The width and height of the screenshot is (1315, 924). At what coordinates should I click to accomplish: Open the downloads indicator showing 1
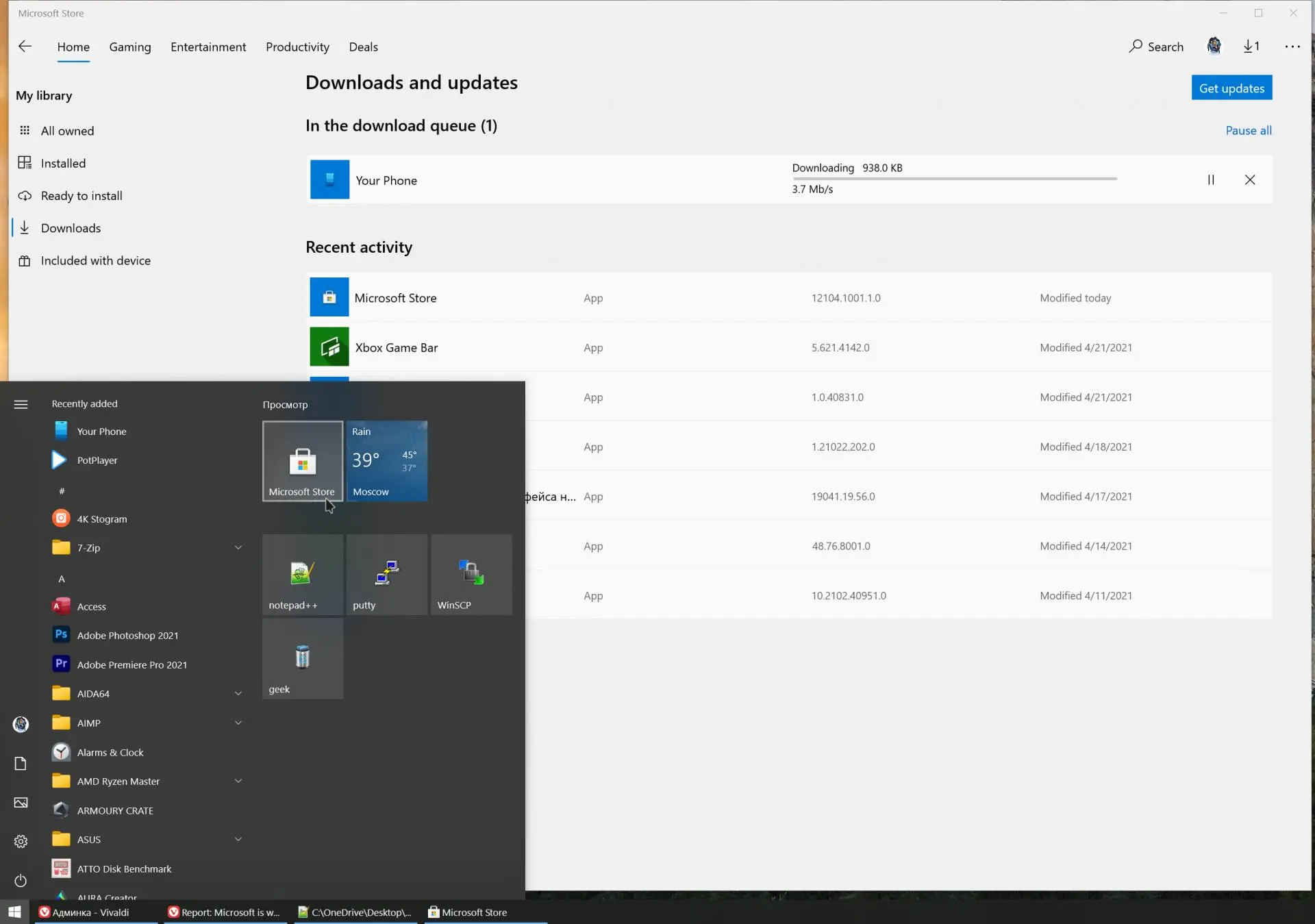(x=1251, y=46)
